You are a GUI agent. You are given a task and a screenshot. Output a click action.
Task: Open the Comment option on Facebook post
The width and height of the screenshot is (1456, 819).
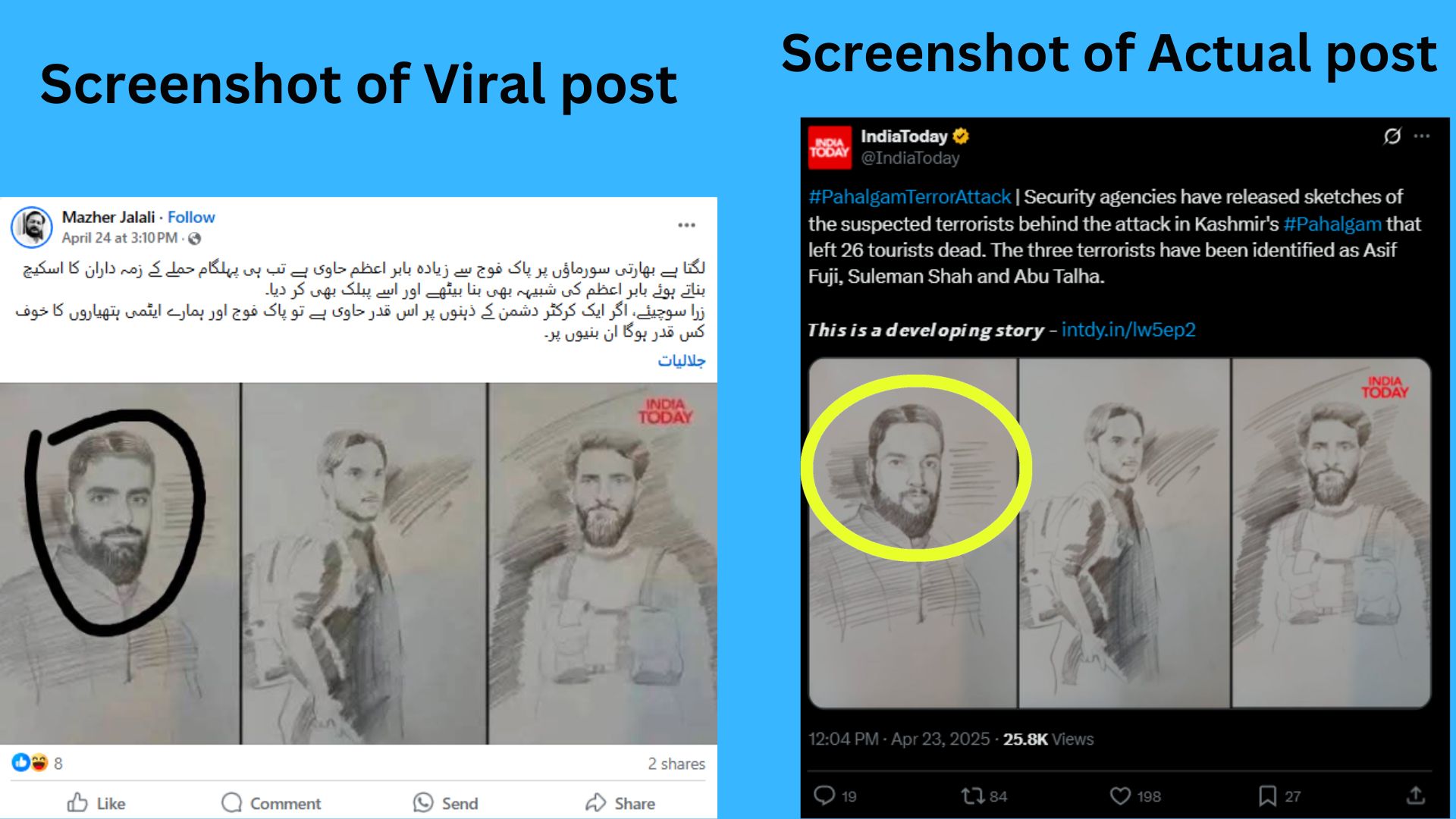pos(271,803)
